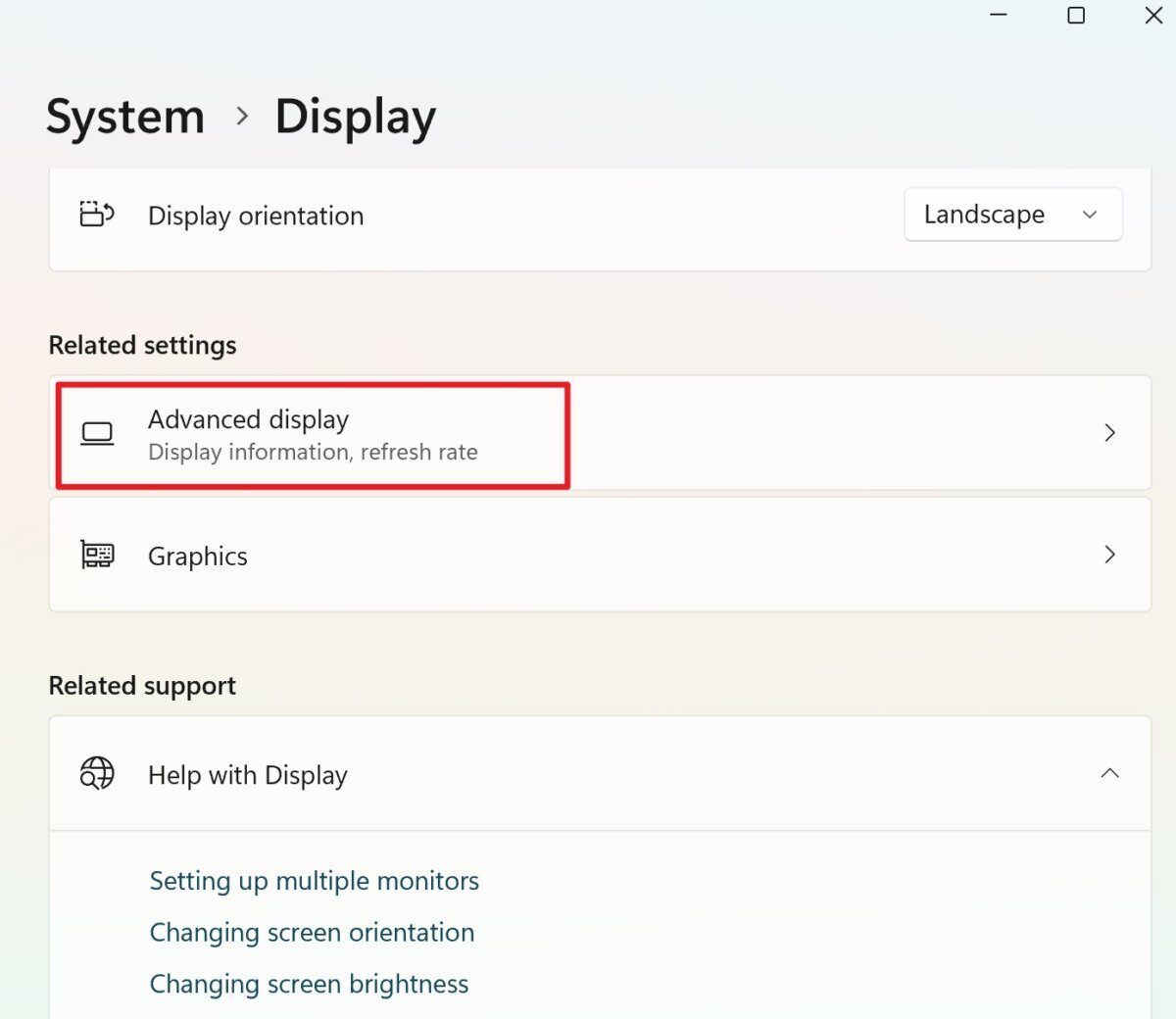The image size is (1176, 1019).
Task: Click the Graphics row arrow icon
Action: (x=1109, y=555)
